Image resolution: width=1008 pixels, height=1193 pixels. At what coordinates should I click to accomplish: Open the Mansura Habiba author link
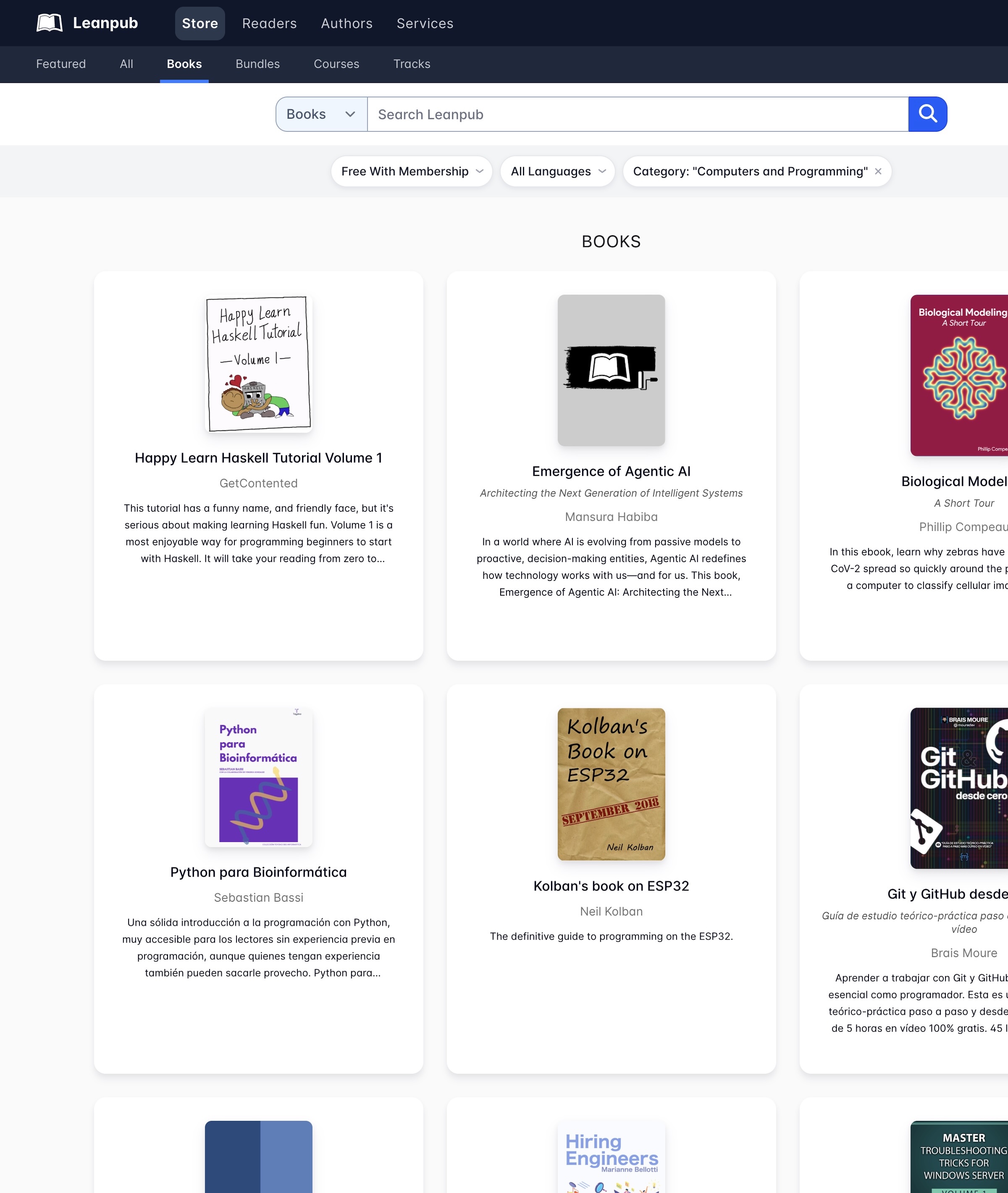pyautogui.click(x=611, y=517)
